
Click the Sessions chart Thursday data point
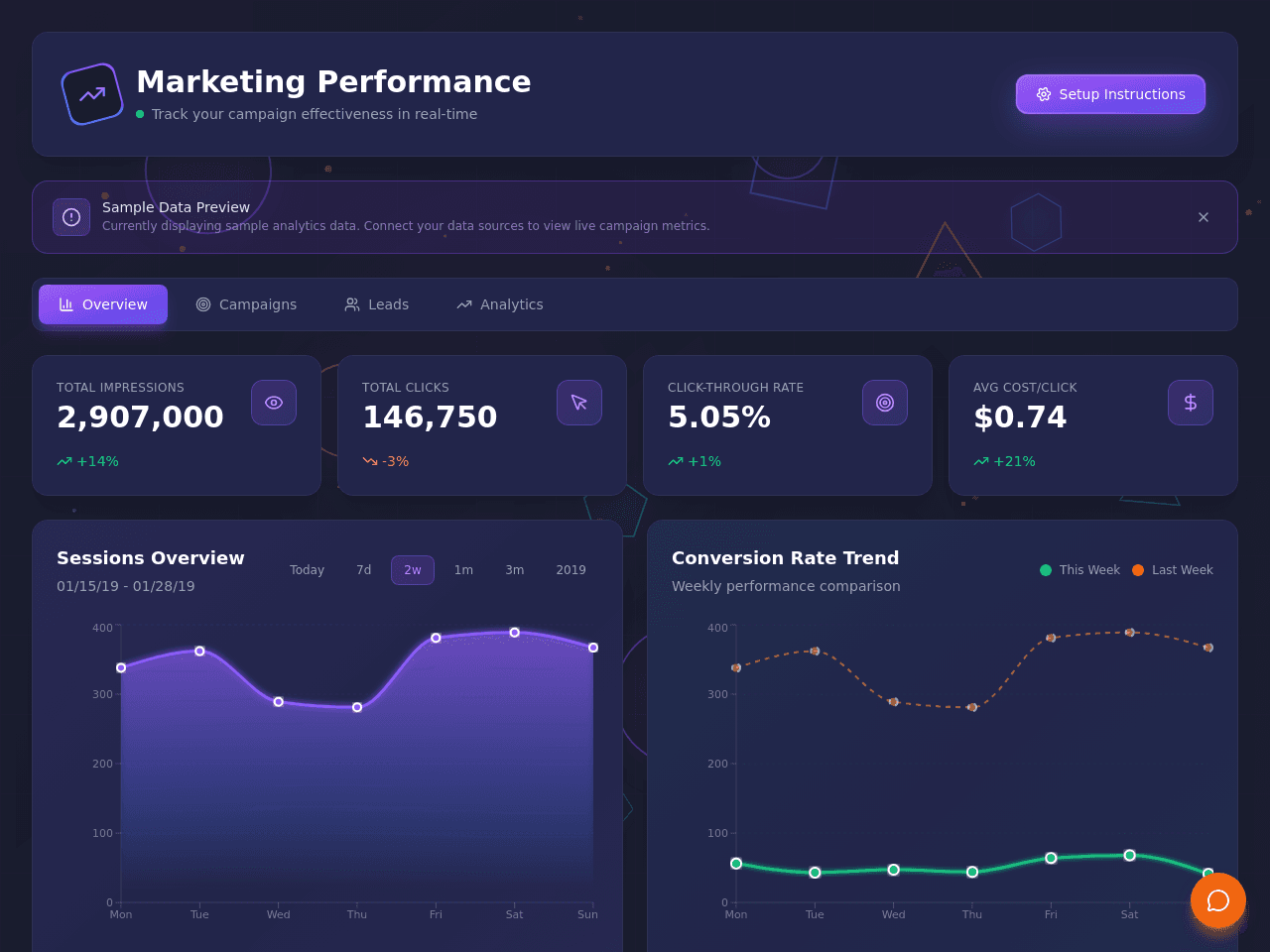[357, 707]
